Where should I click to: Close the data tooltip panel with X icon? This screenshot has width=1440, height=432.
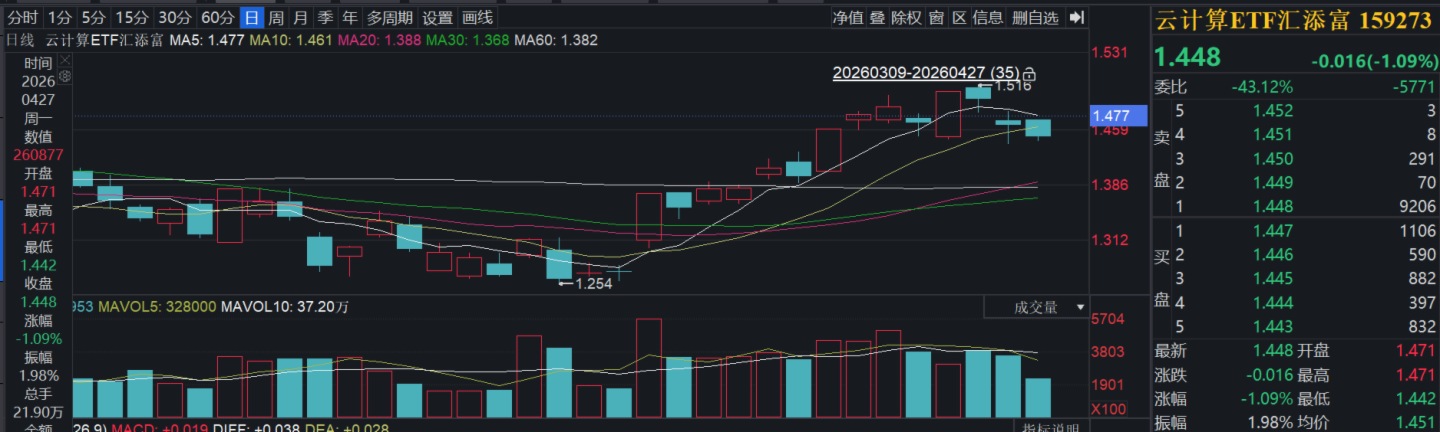pos(66,62)
